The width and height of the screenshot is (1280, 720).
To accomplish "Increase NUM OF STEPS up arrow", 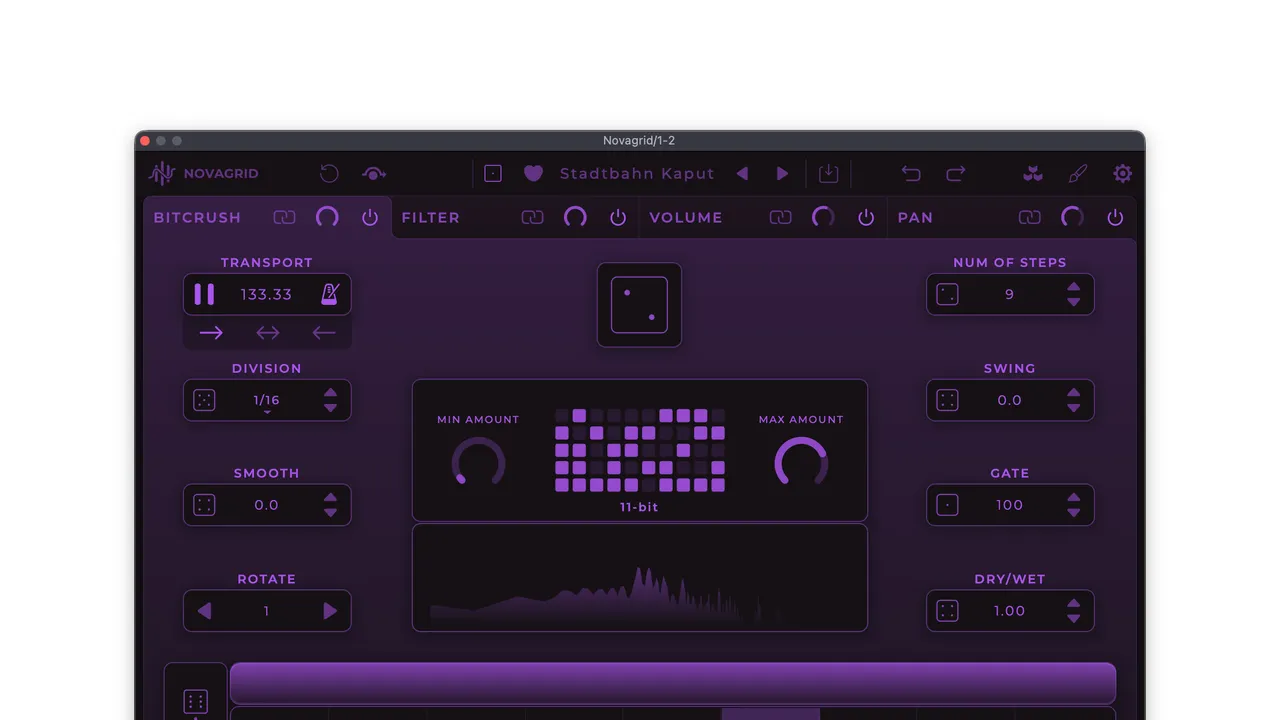I will (1073, 287).
